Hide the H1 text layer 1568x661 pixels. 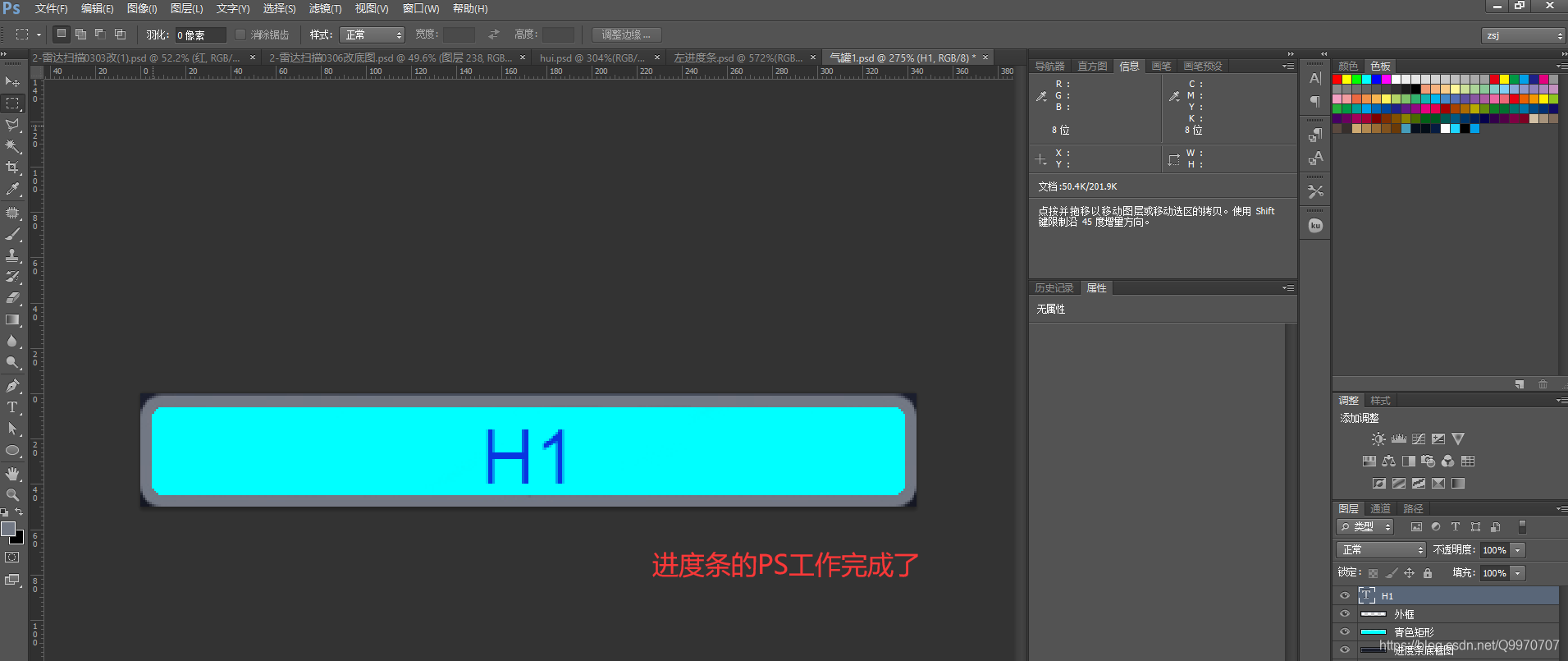(x=1345, y=596)
